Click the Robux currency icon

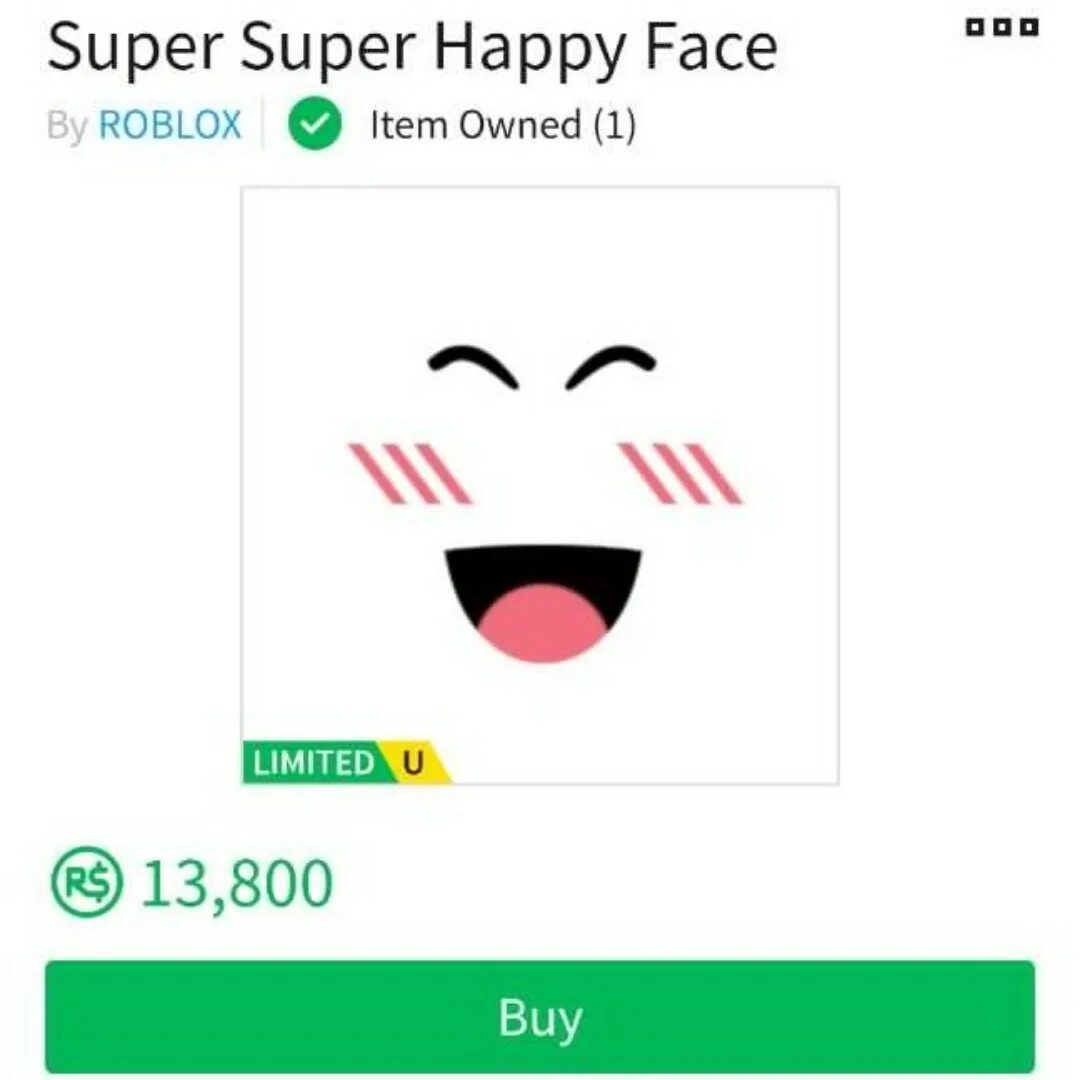coord(87,881)
